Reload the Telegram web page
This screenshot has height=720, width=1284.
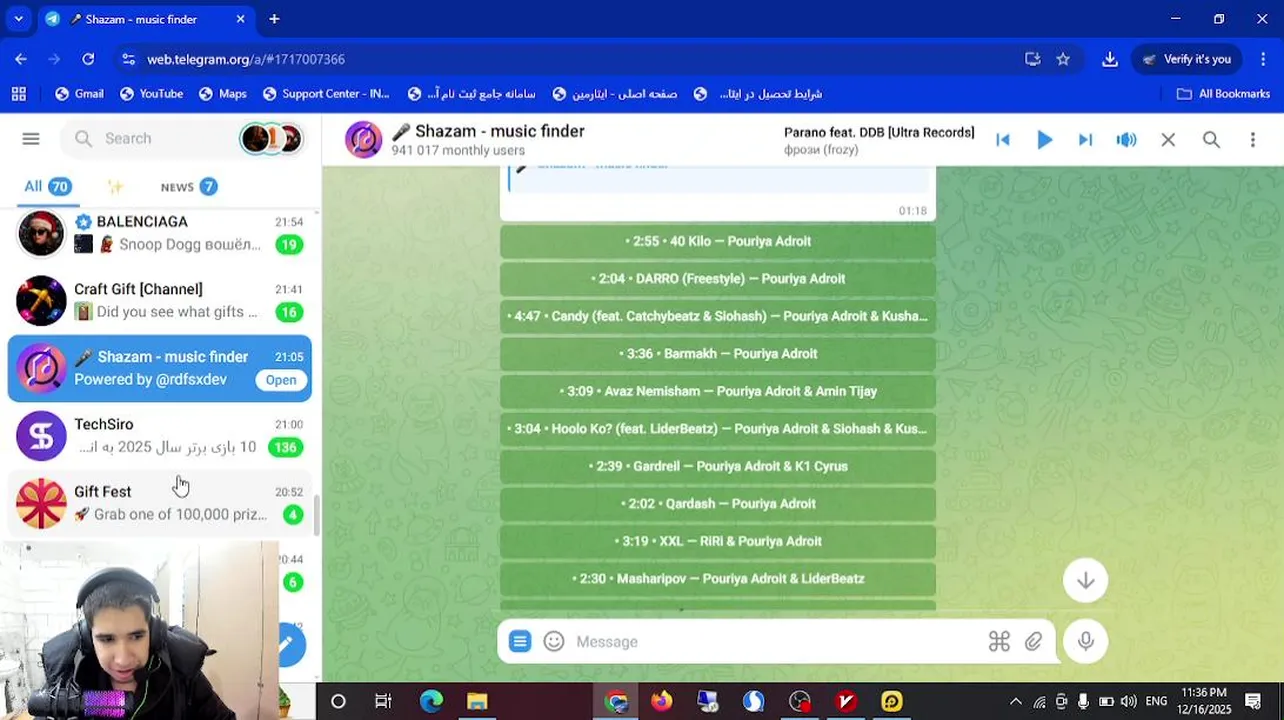tap(88, 59)
